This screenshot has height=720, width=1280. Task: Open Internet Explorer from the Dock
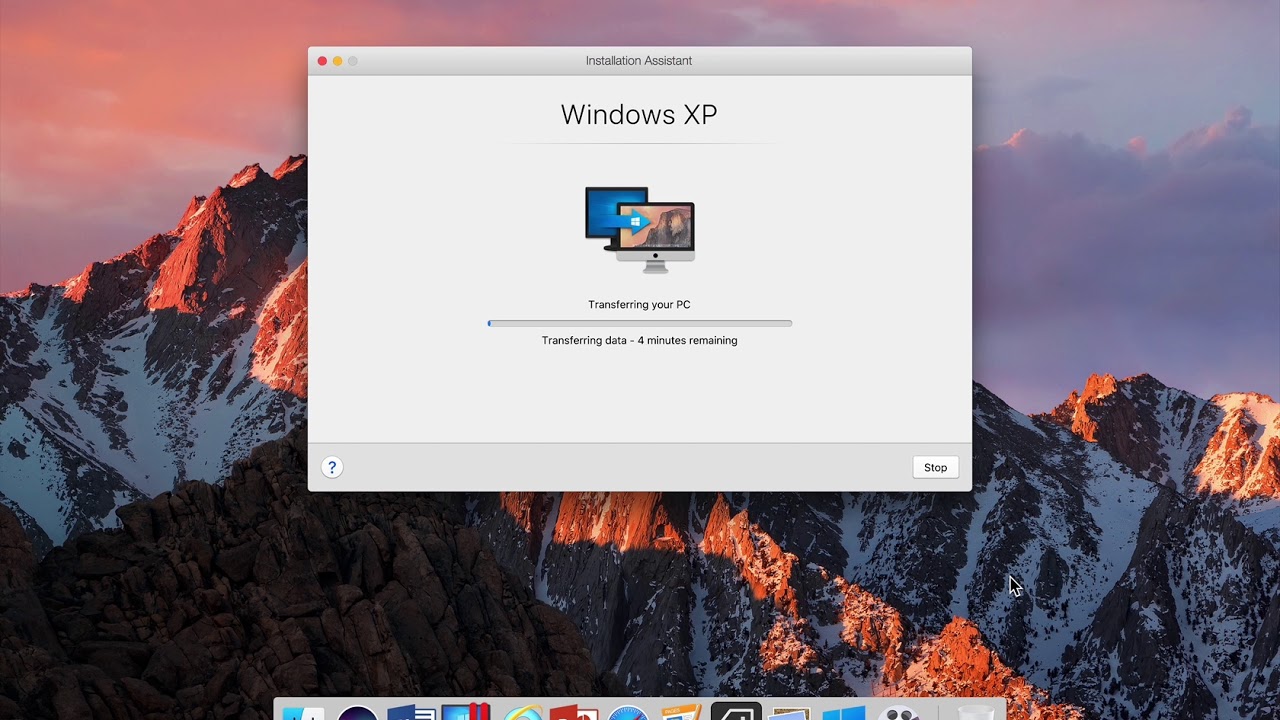tap(521, 713)
